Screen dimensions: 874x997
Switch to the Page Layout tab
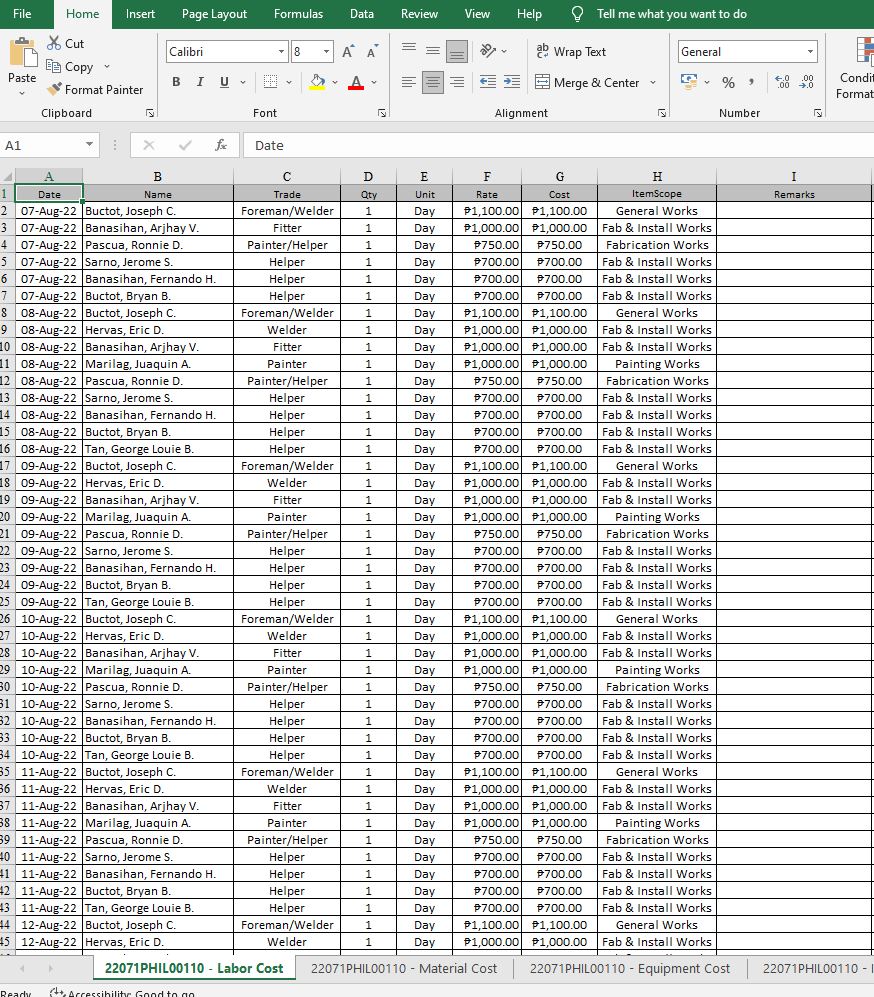214,14
